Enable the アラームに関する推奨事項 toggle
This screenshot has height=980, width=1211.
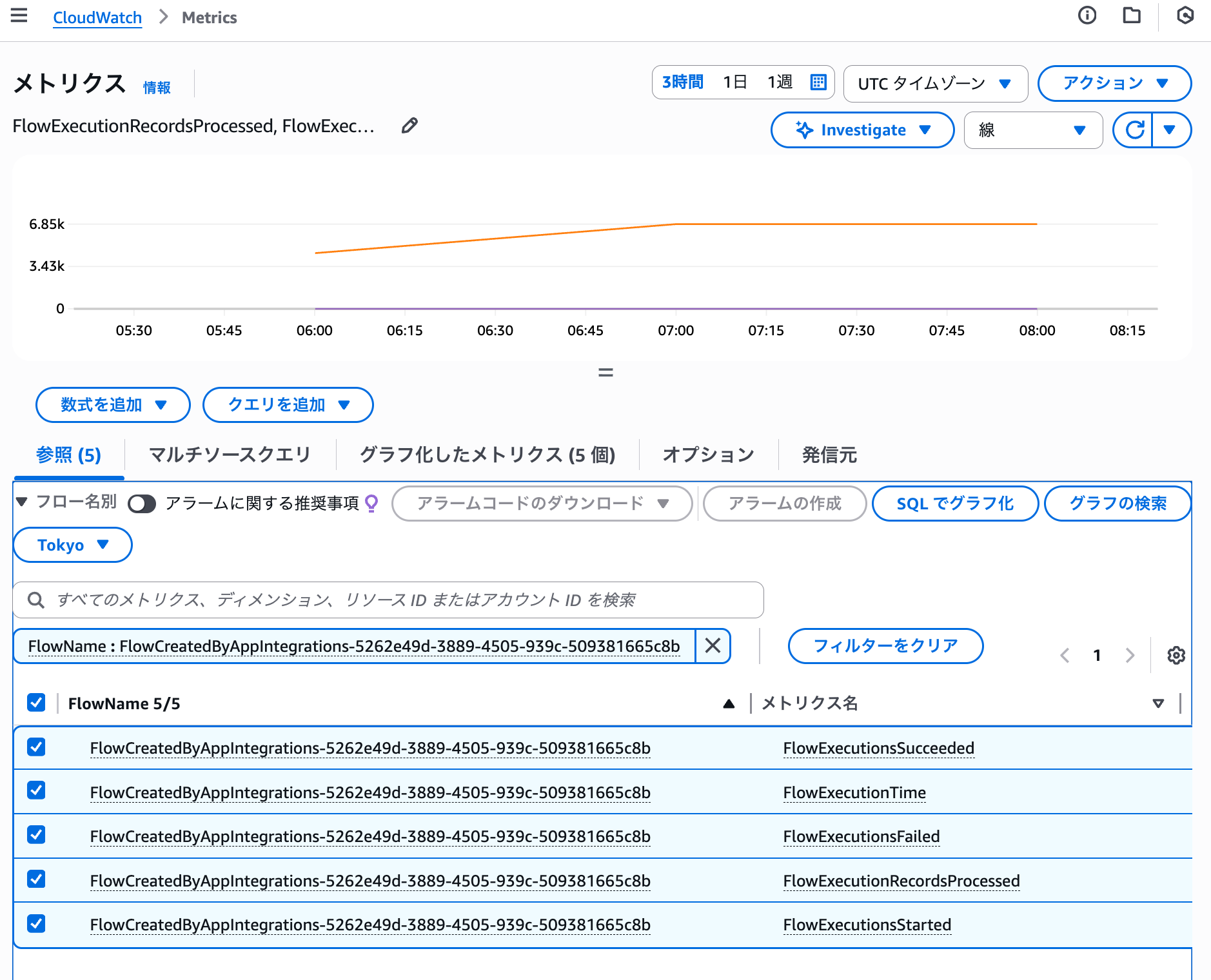[x=142, y=504]
